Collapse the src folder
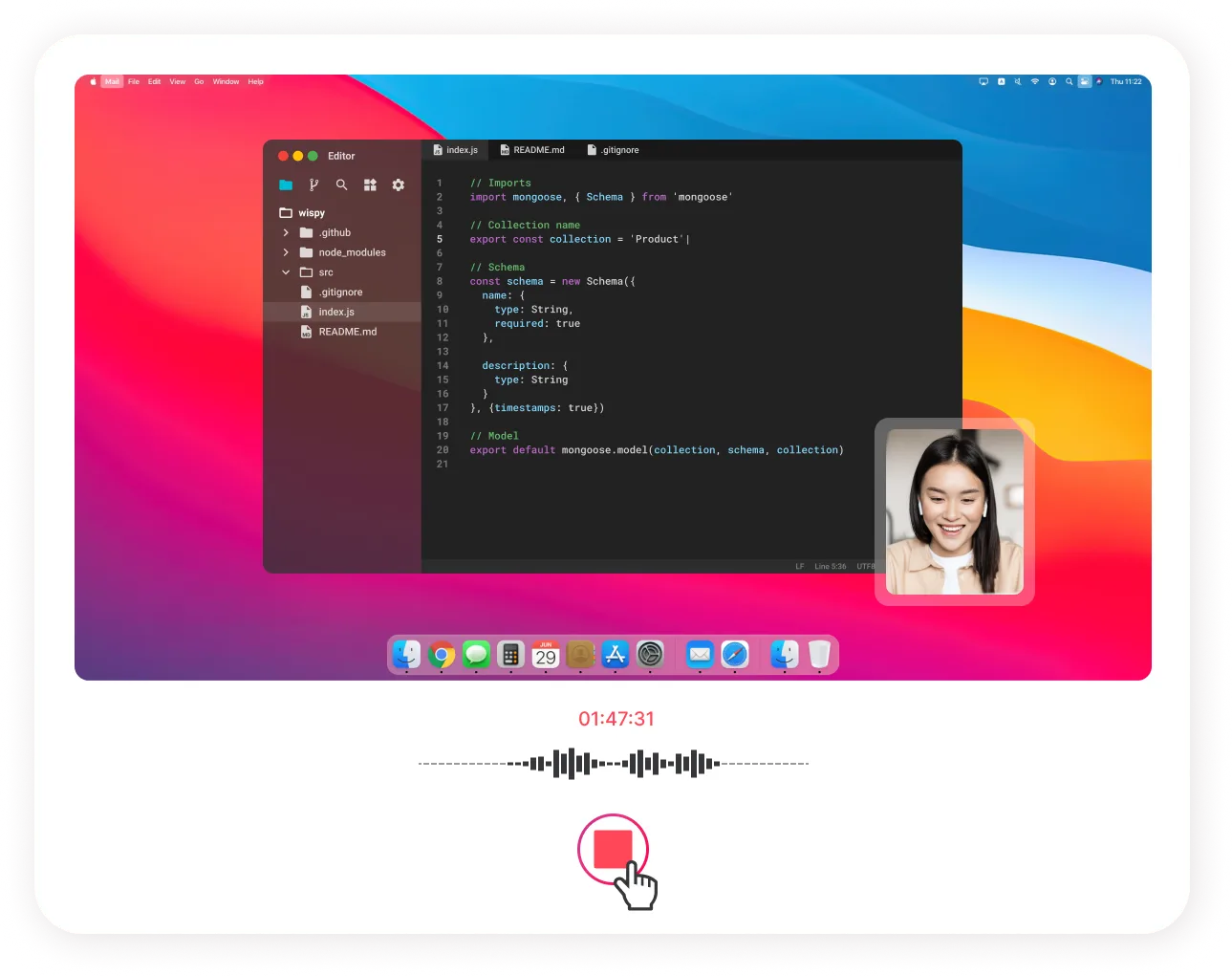This screenshot has height=976, width=1232. [x=286, y=272]
